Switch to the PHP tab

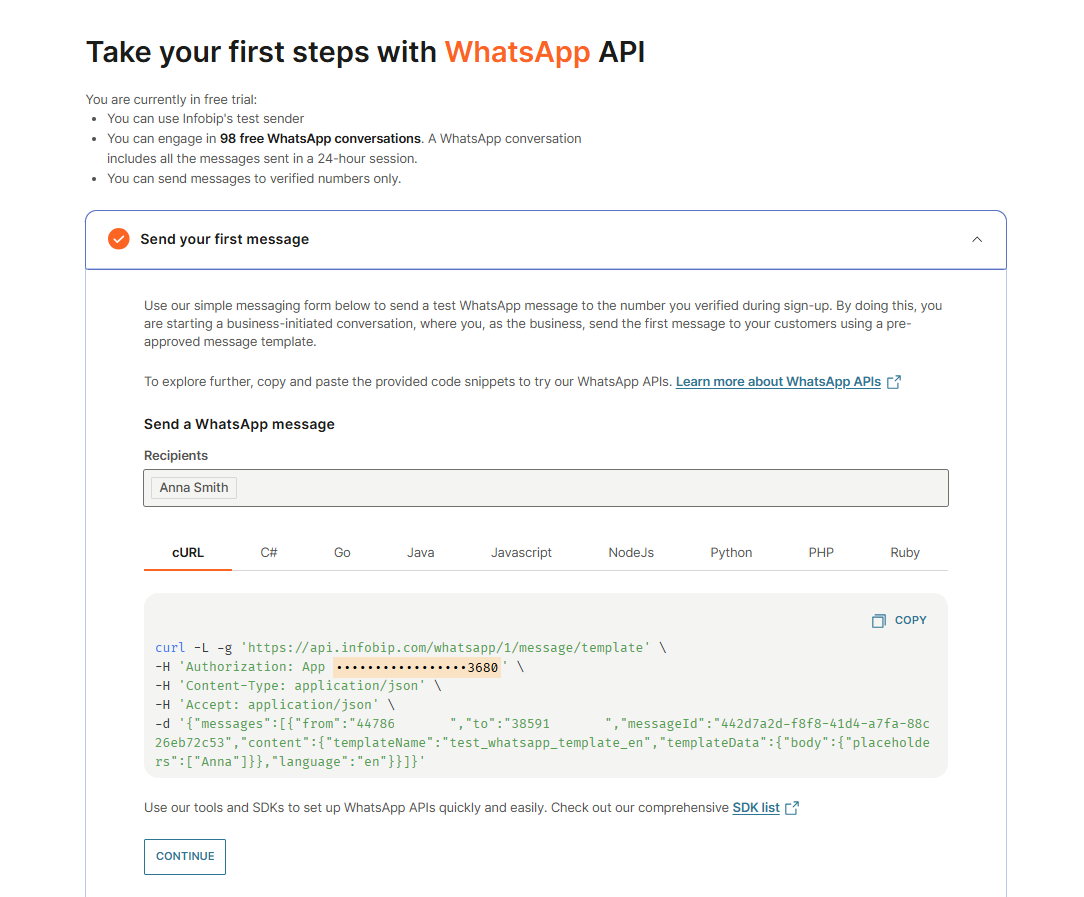[821, 553]
